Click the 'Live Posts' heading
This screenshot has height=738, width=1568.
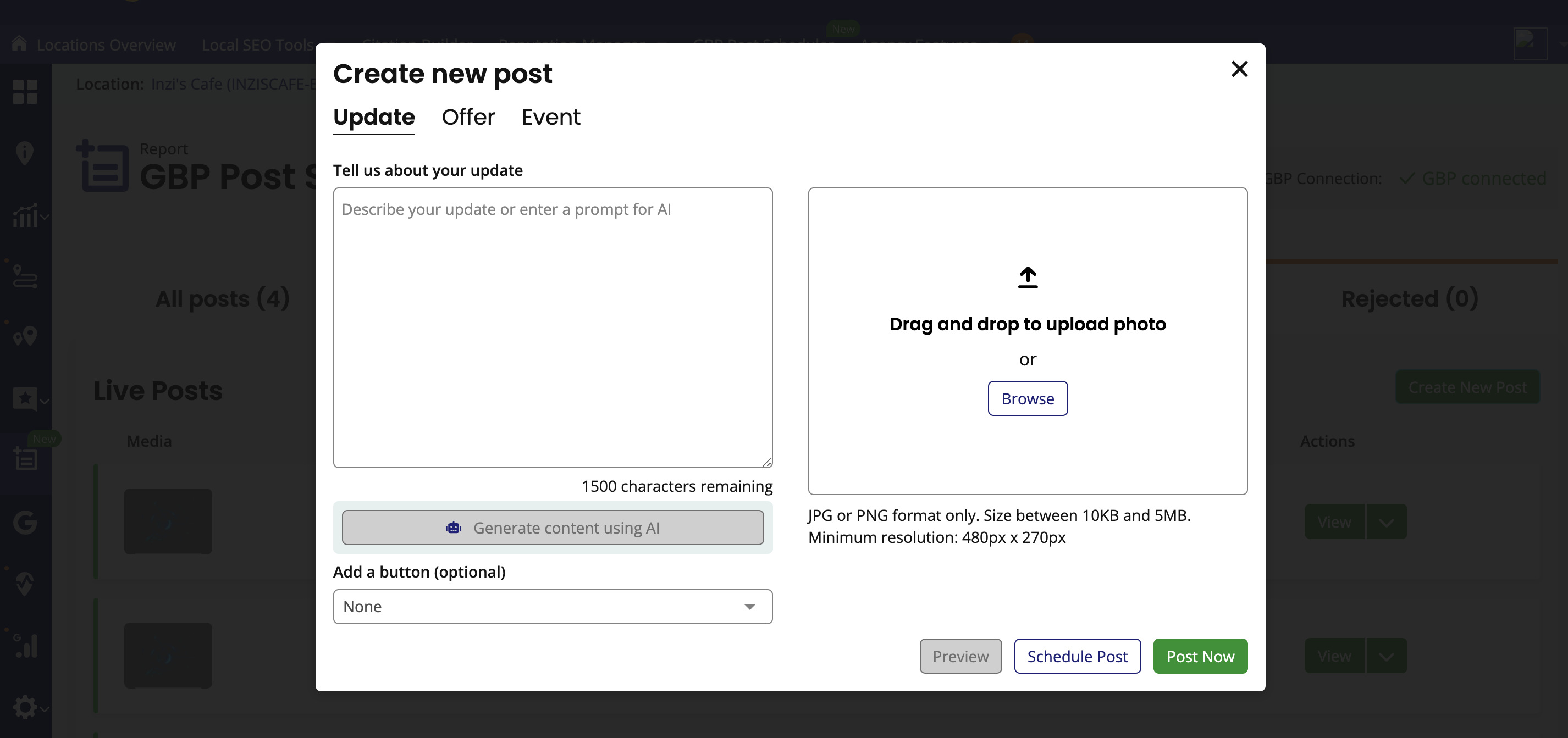[158, 391]
